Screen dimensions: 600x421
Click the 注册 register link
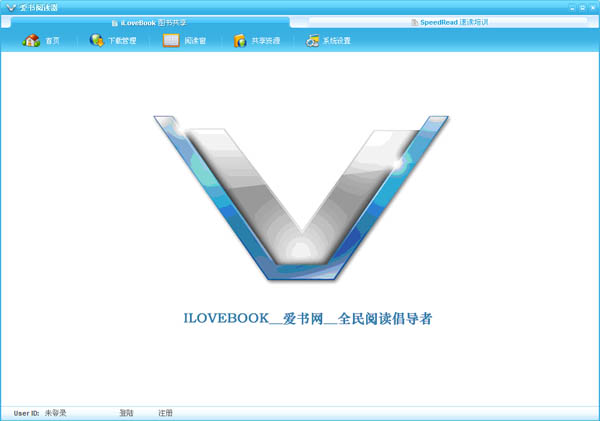tap(165, 413)
